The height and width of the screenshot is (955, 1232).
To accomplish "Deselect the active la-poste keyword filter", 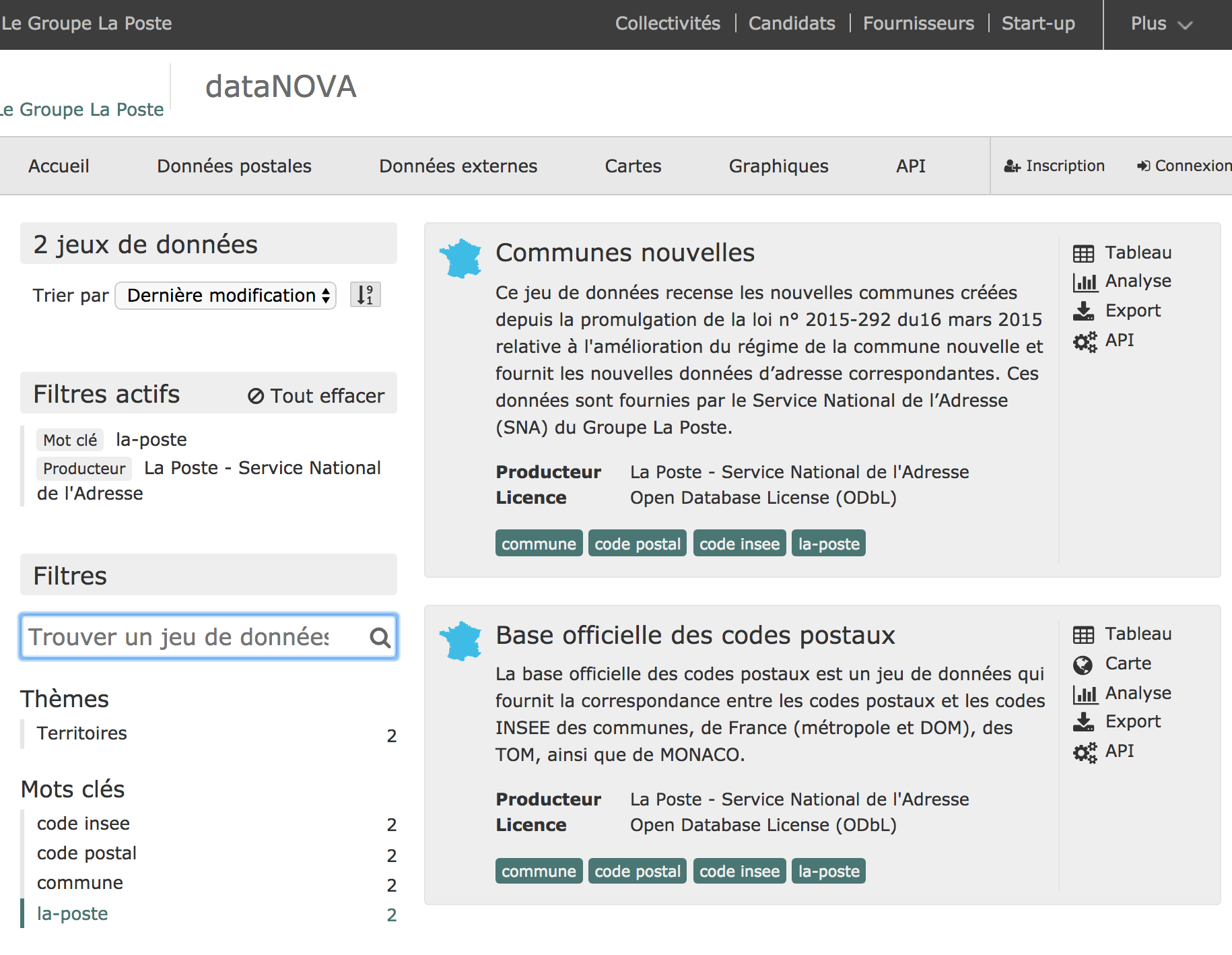I will coord(73,914).
